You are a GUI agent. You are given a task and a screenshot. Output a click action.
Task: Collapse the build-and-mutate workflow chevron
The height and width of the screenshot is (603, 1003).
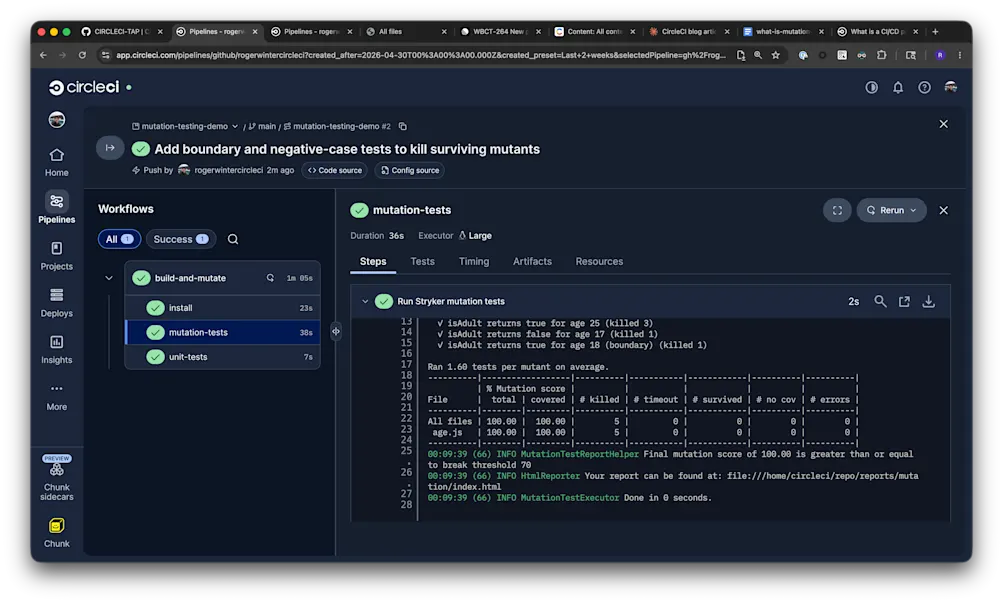[x=109, y=278]
